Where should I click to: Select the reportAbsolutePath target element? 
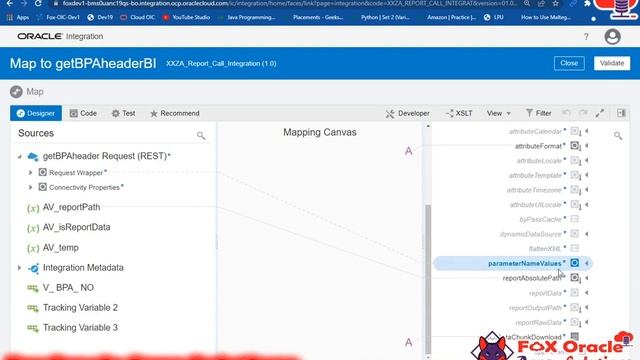pos(532,278)
